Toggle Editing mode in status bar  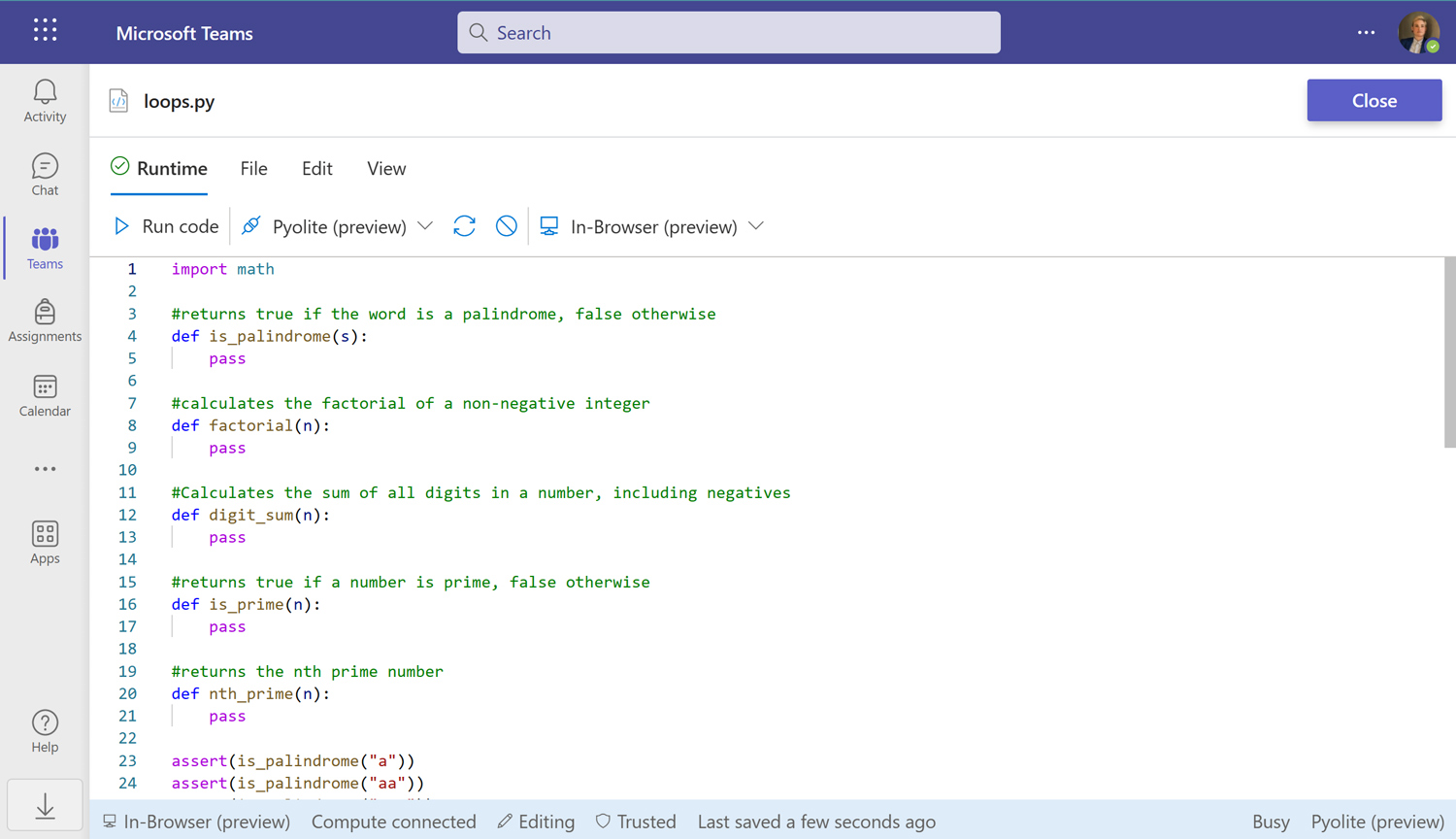[x=536, y=822]
